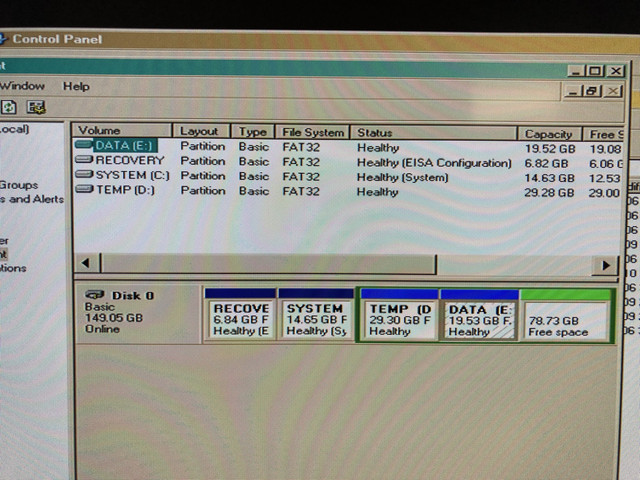
Task: Click Partition cell in the TEMP (D:) row
Action: [203, 191]
